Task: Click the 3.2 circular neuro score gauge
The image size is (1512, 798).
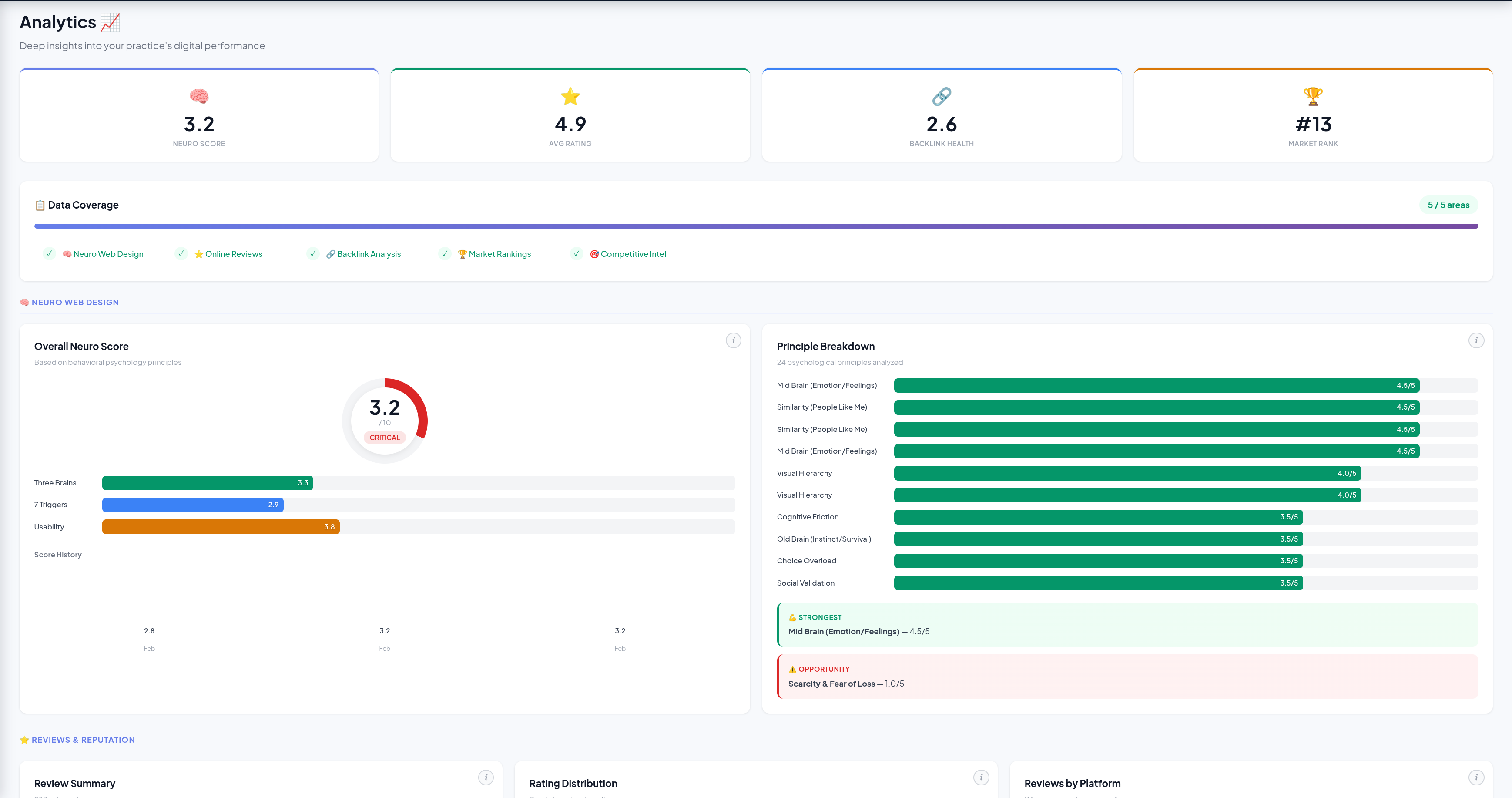Action: coord(385,421)
